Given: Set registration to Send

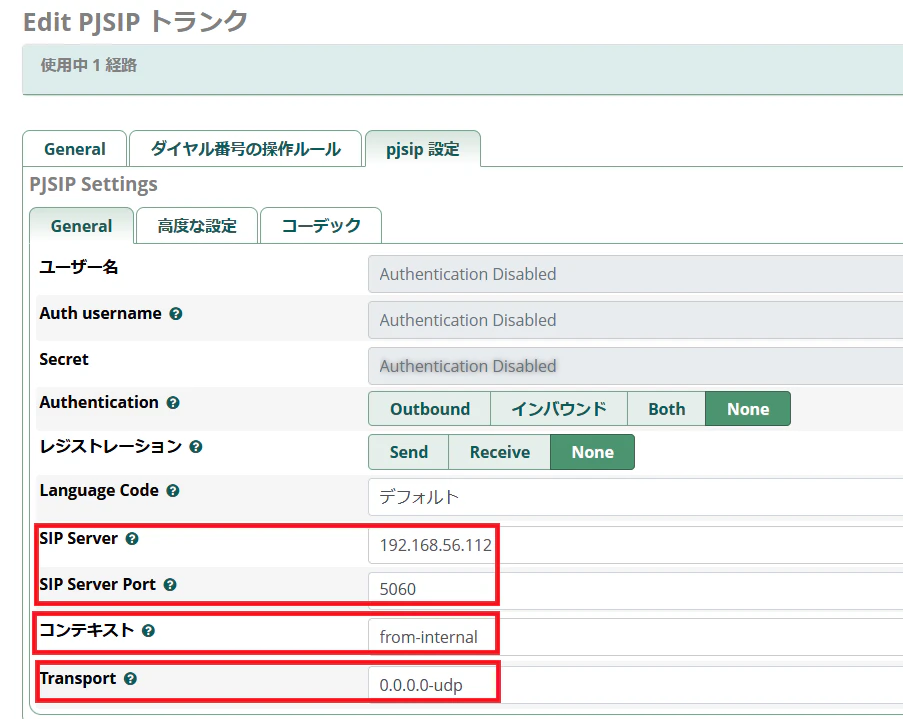Looking at the screenshot, I should click(x=408, y=452).
